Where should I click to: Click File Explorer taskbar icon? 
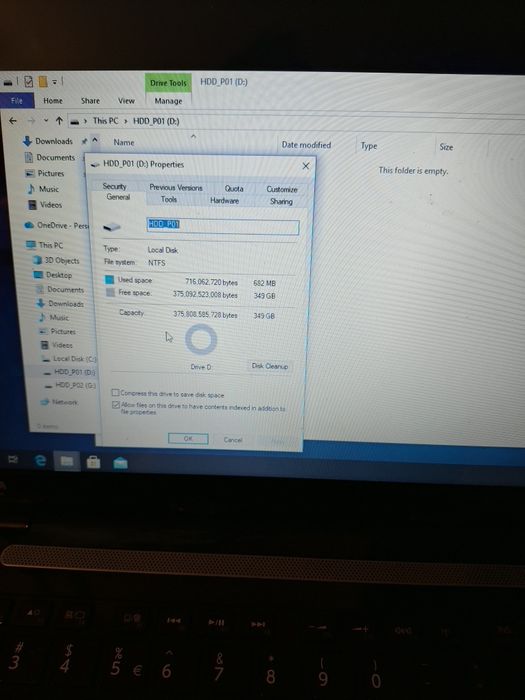[67, 461]
